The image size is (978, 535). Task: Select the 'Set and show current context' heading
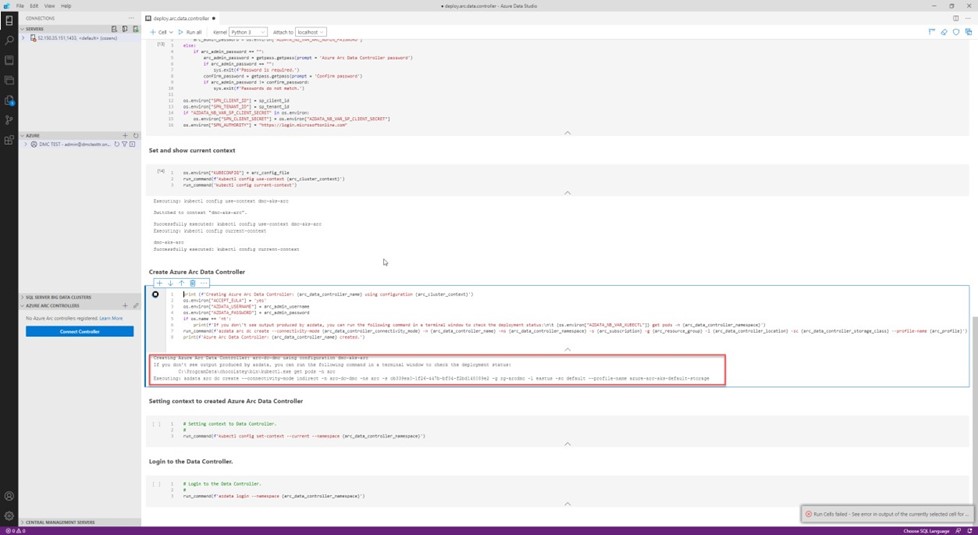point(192,150)
